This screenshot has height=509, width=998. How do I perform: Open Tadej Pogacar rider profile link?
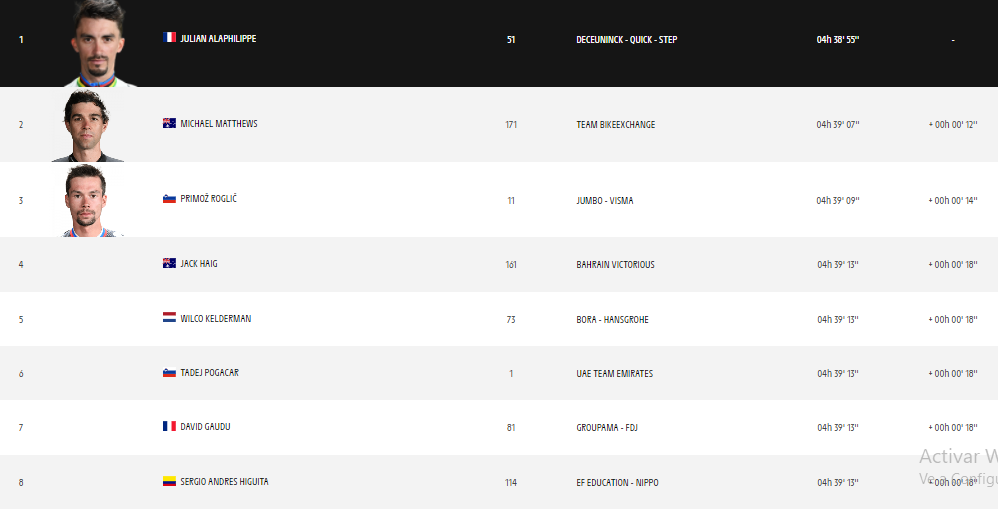[209, 373]
